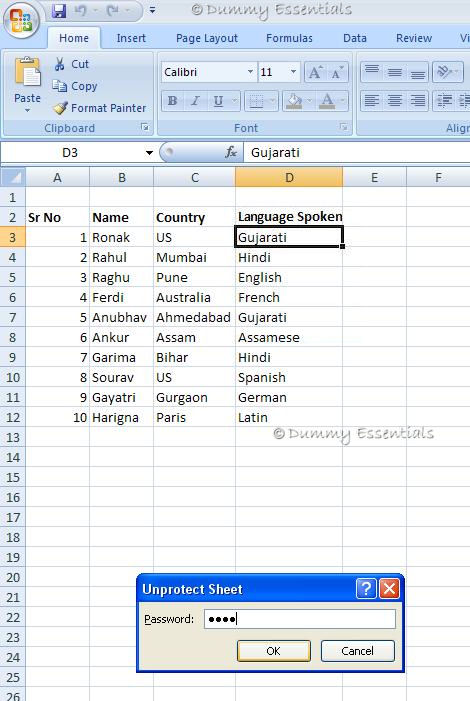Expand the Underline style dropdown arrow
Screen dimensions: 470x701
point(234,101)
